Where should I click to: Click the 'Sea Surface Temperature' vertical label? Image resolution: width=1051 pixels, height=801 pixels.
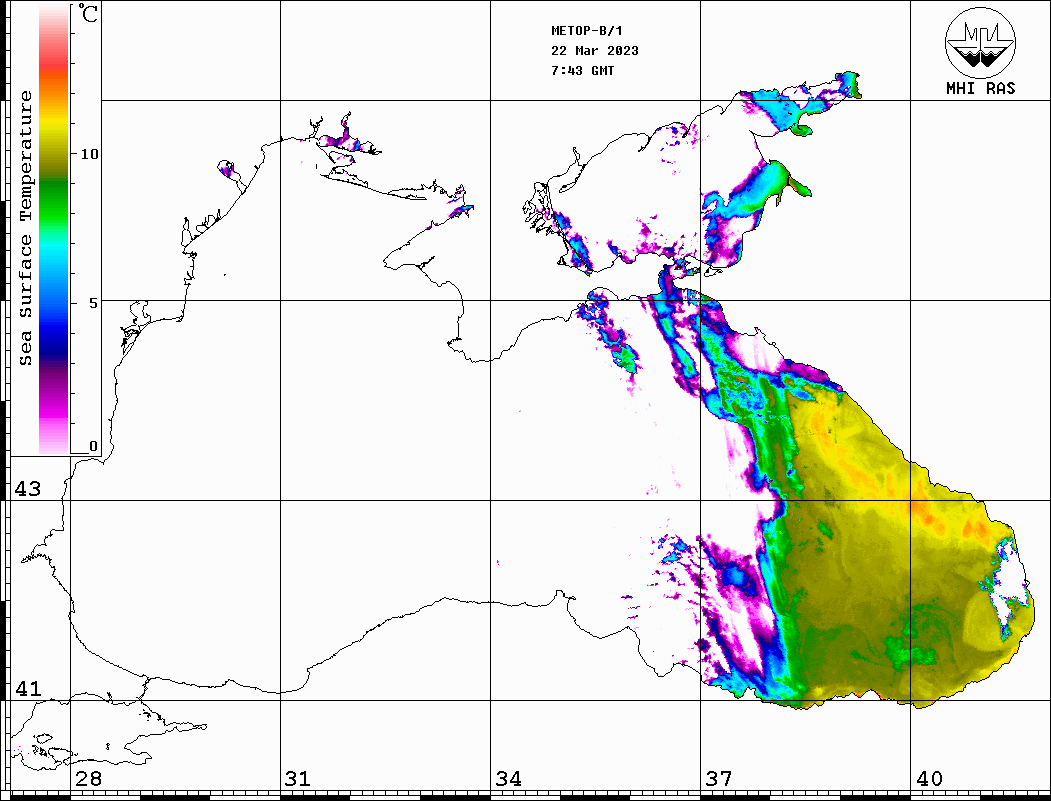[25, 228]
